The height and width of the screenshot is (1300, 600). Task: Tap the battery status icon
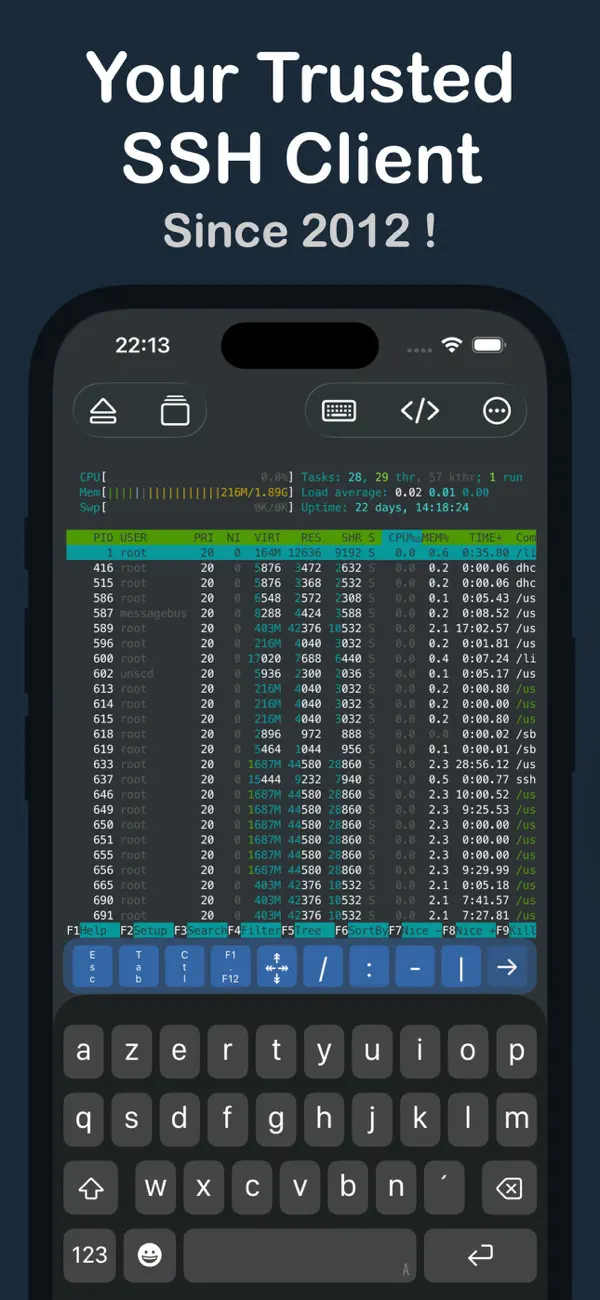[x=489, y=345]
